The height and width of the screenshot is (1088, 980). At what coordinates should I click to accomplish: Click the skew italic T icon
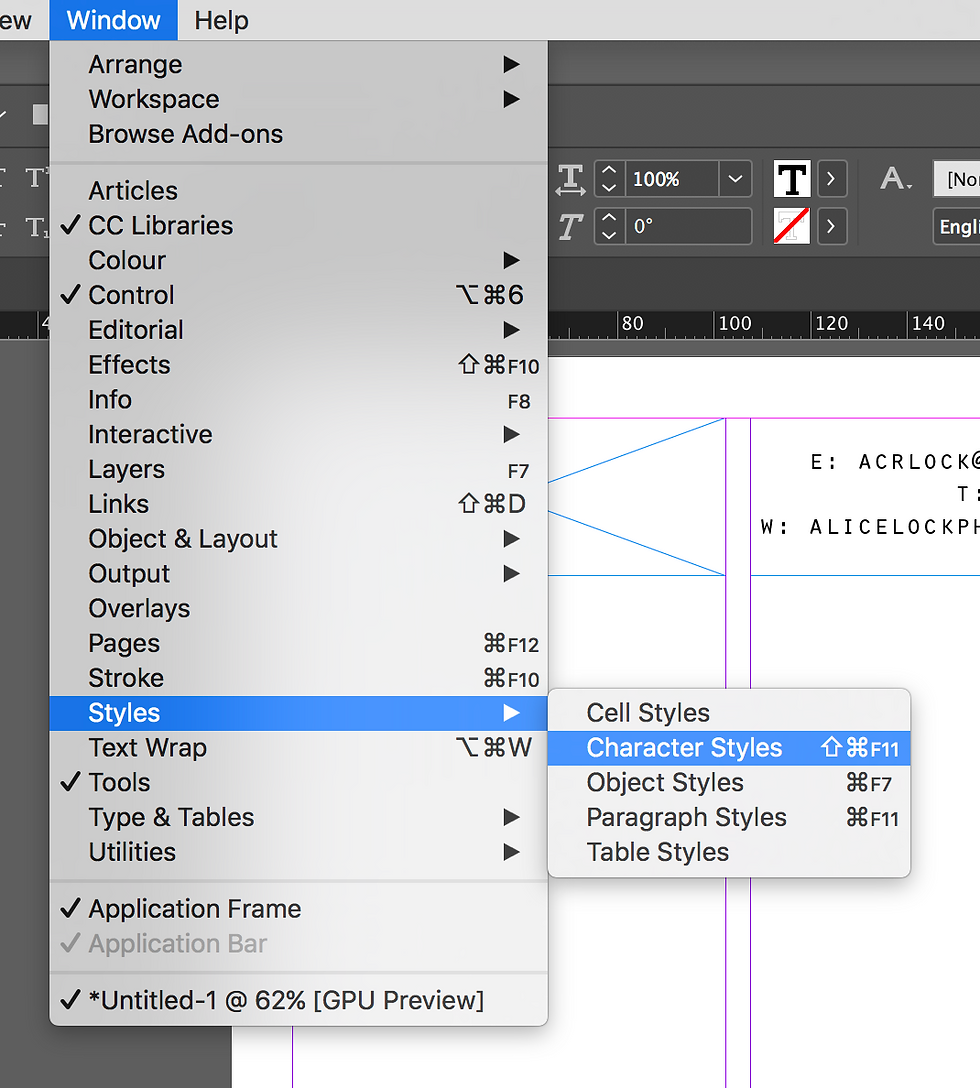pyautogui.click(x=571, y=227)
